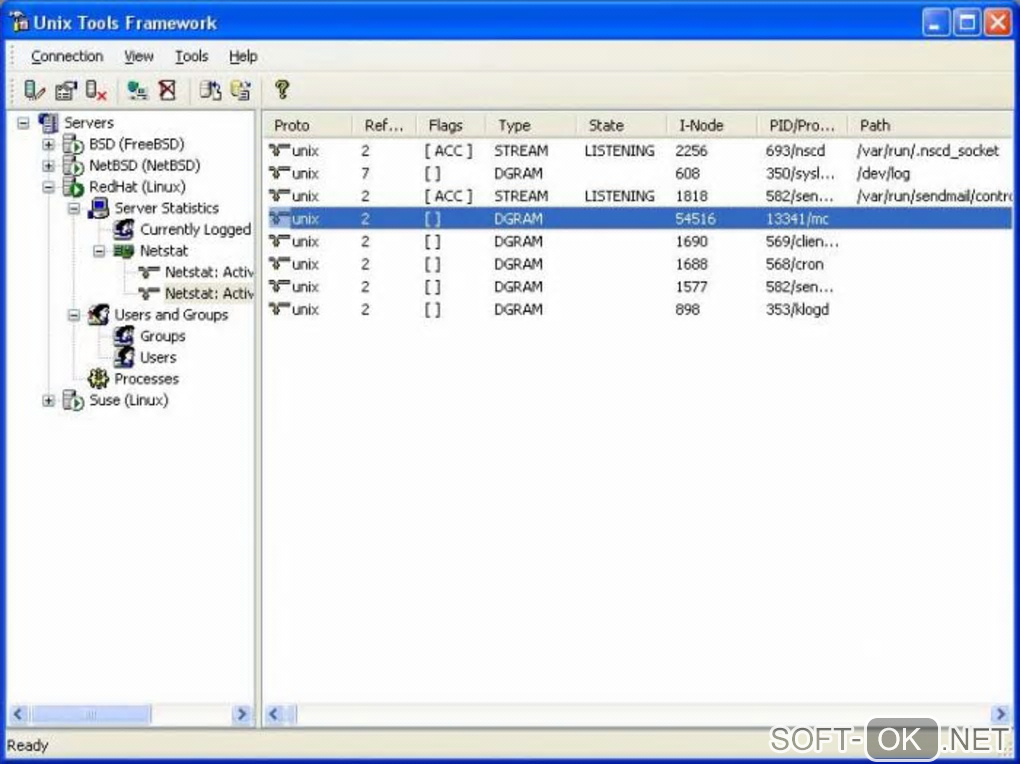Expand the BSD (FreeBSD) node
The height and width of the screenshot is (764, 1020).
coord(49,144)
